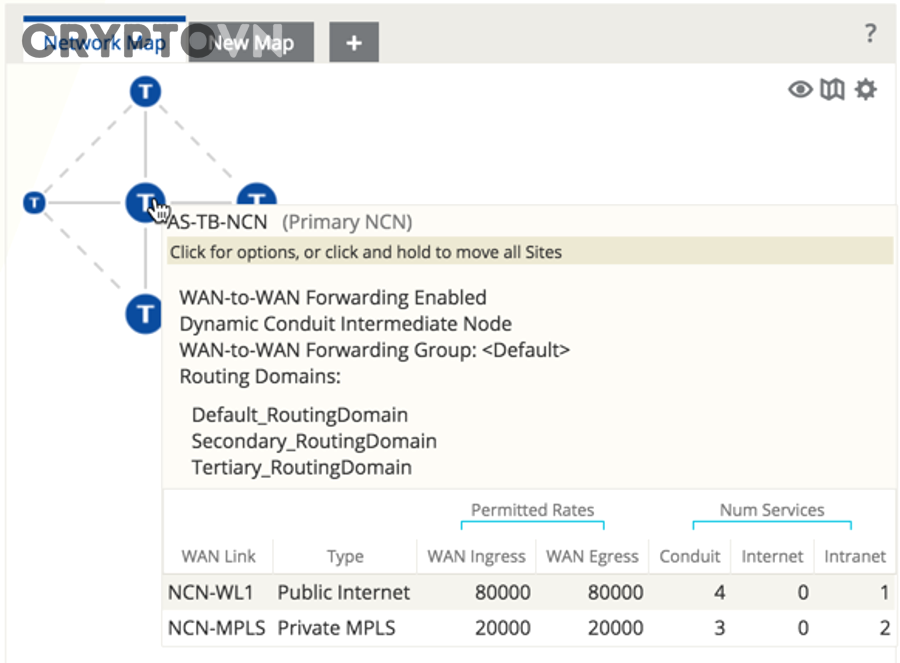The image size is (900, 663).
Task: Click the Public Internet type cell
Action: coord(343,592)
